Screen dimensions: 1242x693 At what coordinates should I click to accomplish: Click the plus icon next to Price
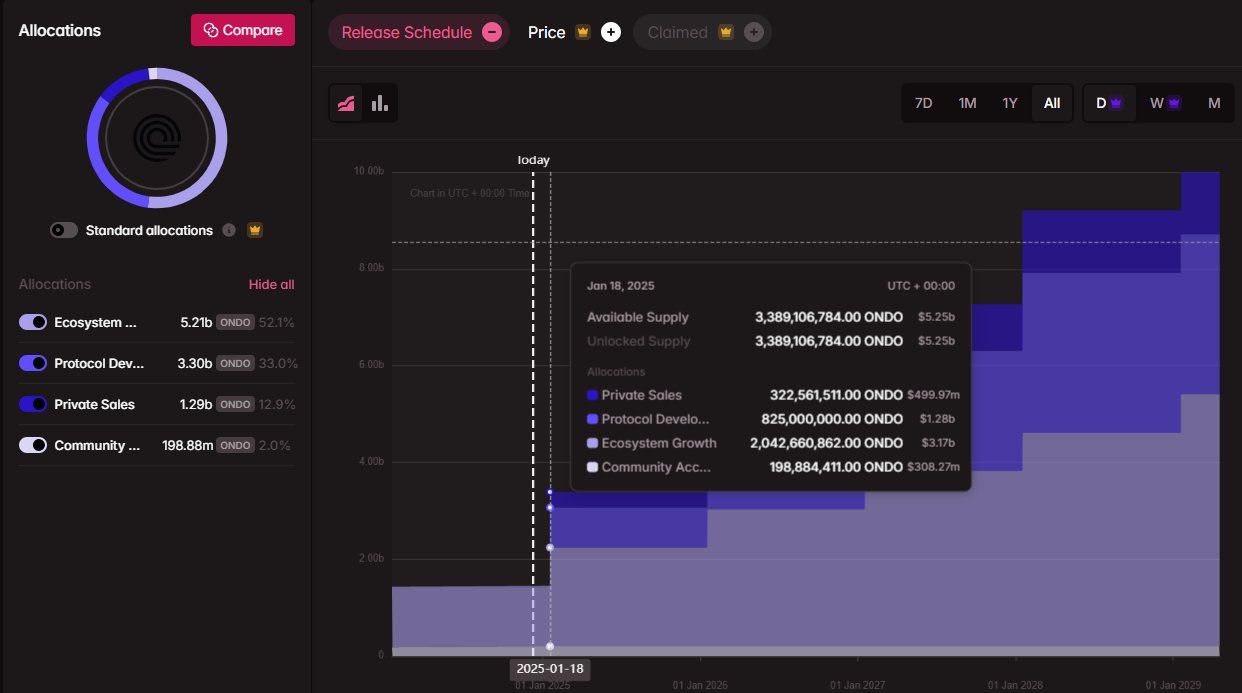tap(611, 32)
